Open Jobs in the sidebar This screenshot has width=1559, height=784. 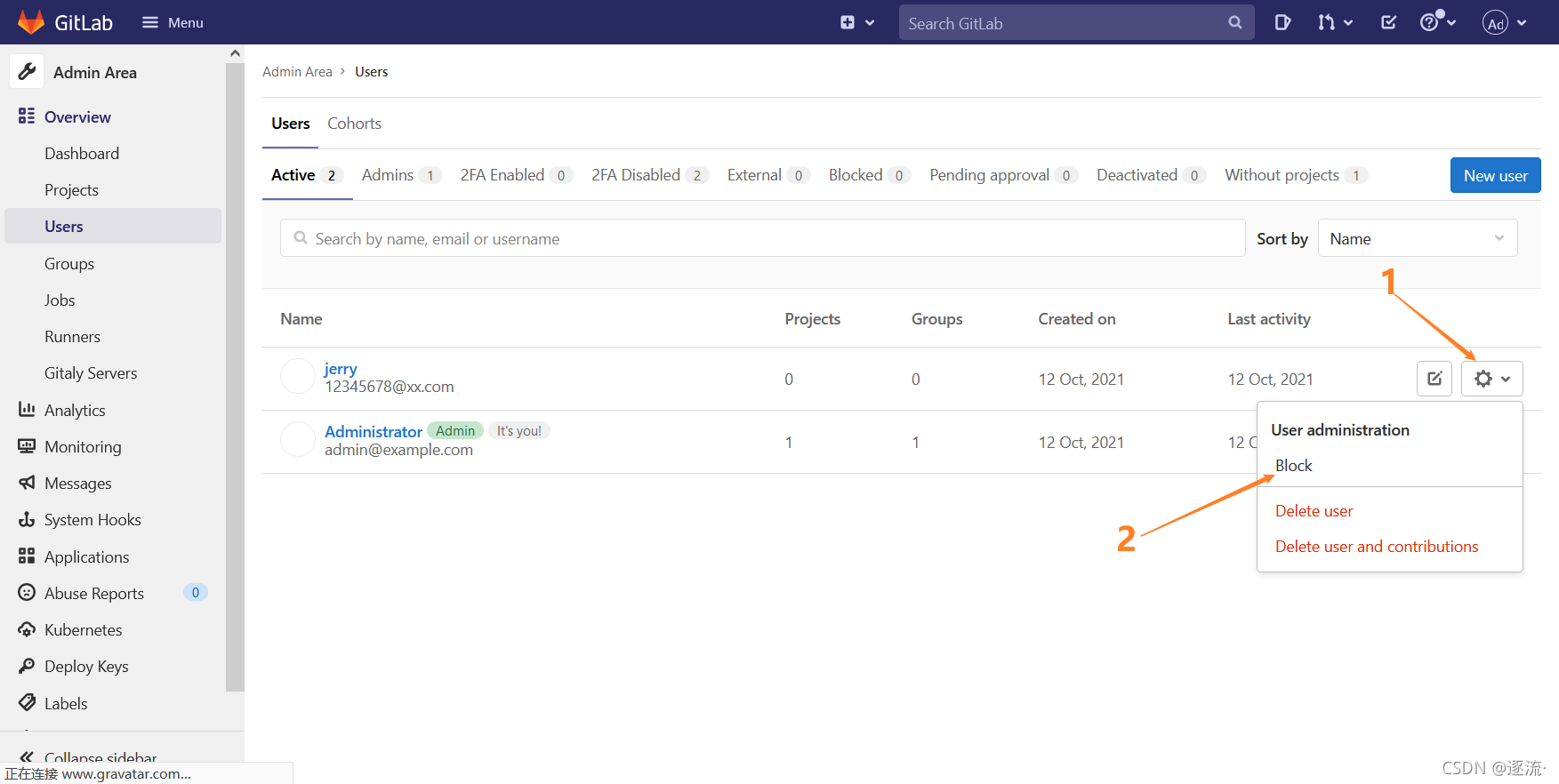pos(60,300)
